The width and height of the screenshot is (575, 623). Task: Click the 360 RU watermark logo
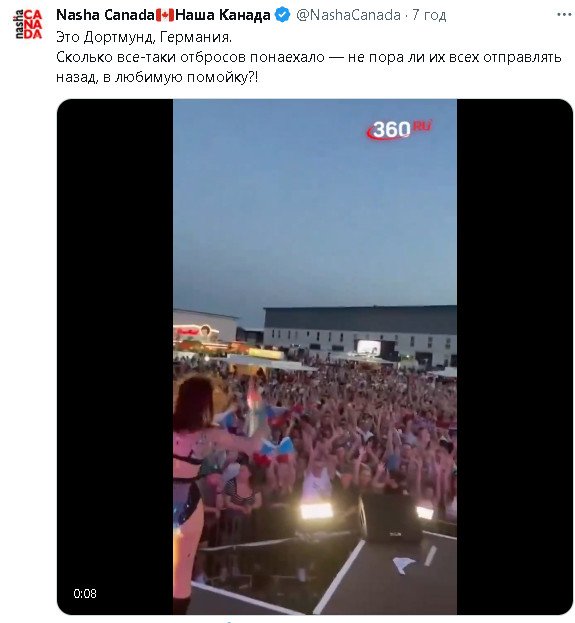[x=399, y=130]
